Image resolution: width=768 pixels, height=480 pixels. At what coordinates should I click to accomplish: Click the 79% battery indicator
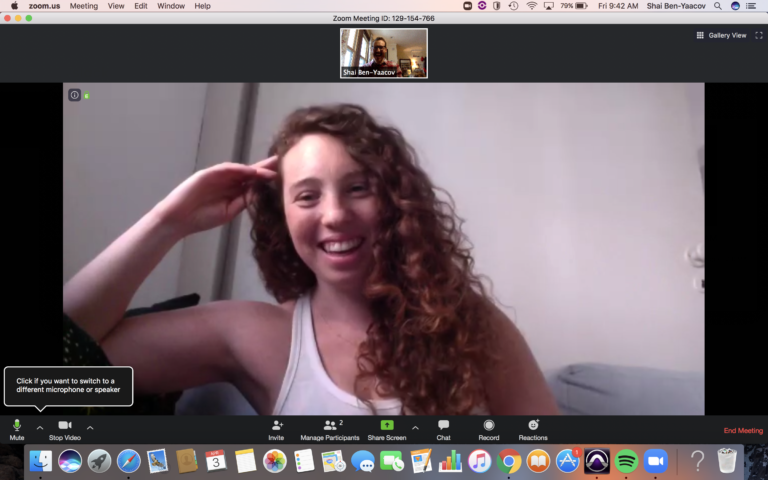574,6
